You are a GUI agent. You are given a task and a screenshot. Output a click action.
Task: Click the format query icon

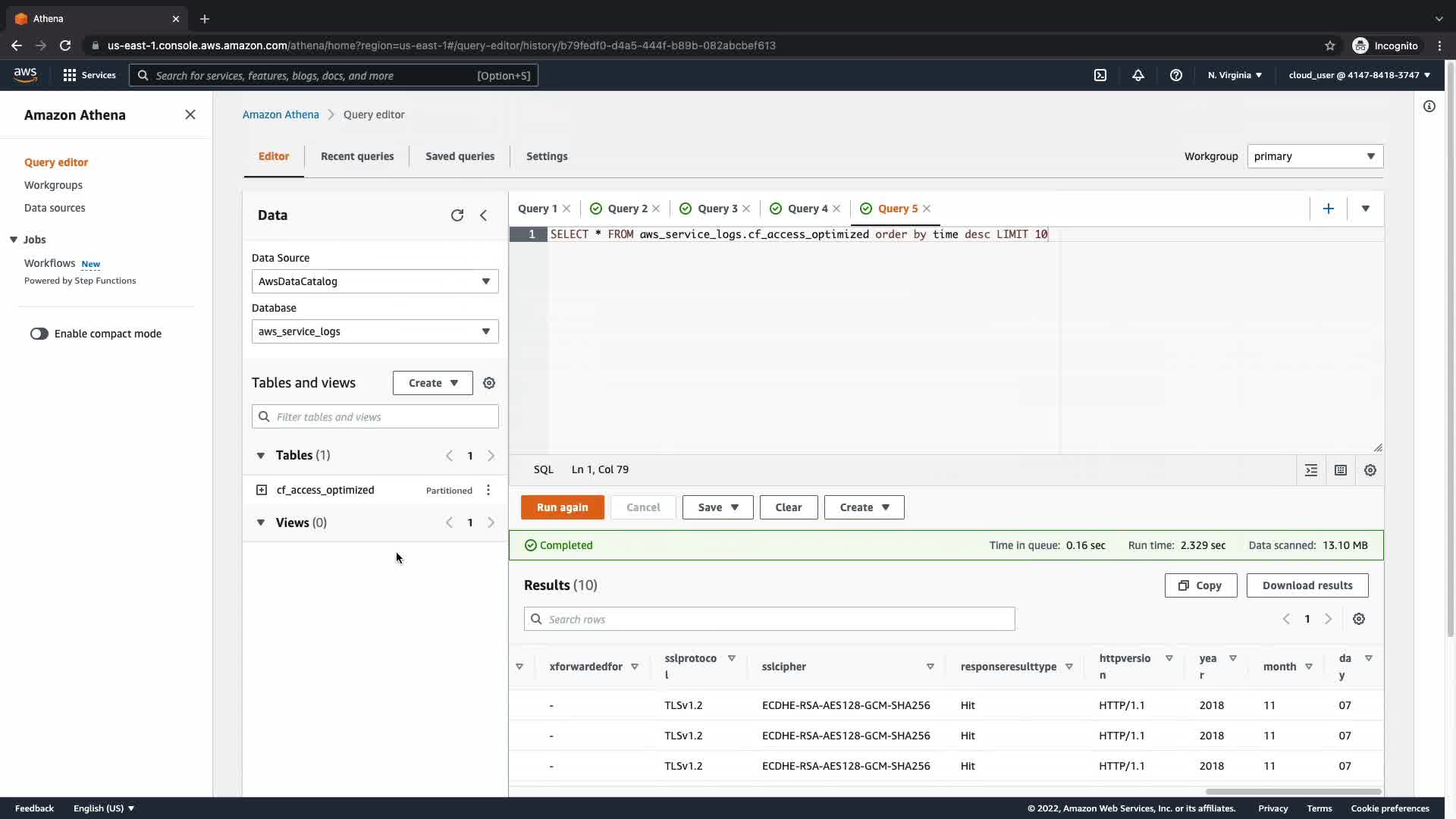coord(1311,470)
